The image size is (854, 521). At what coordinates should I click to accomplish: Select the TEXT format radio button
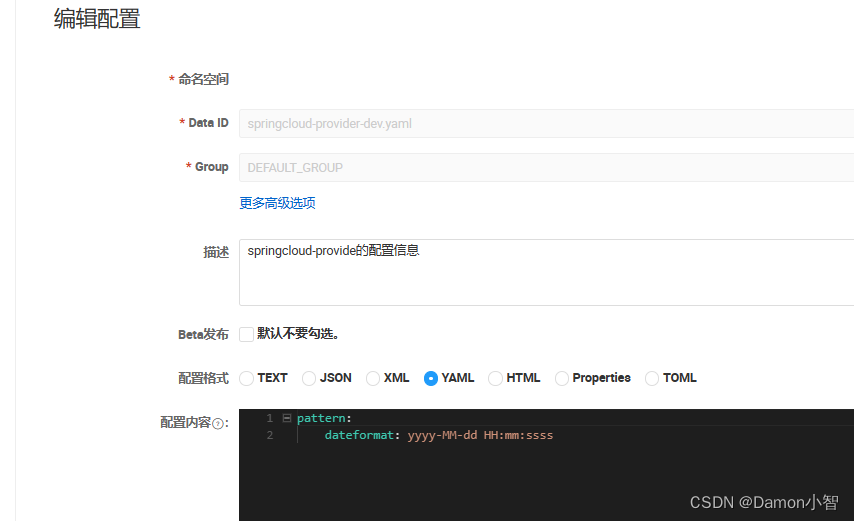pyautogui.click(x=246, y=378)
